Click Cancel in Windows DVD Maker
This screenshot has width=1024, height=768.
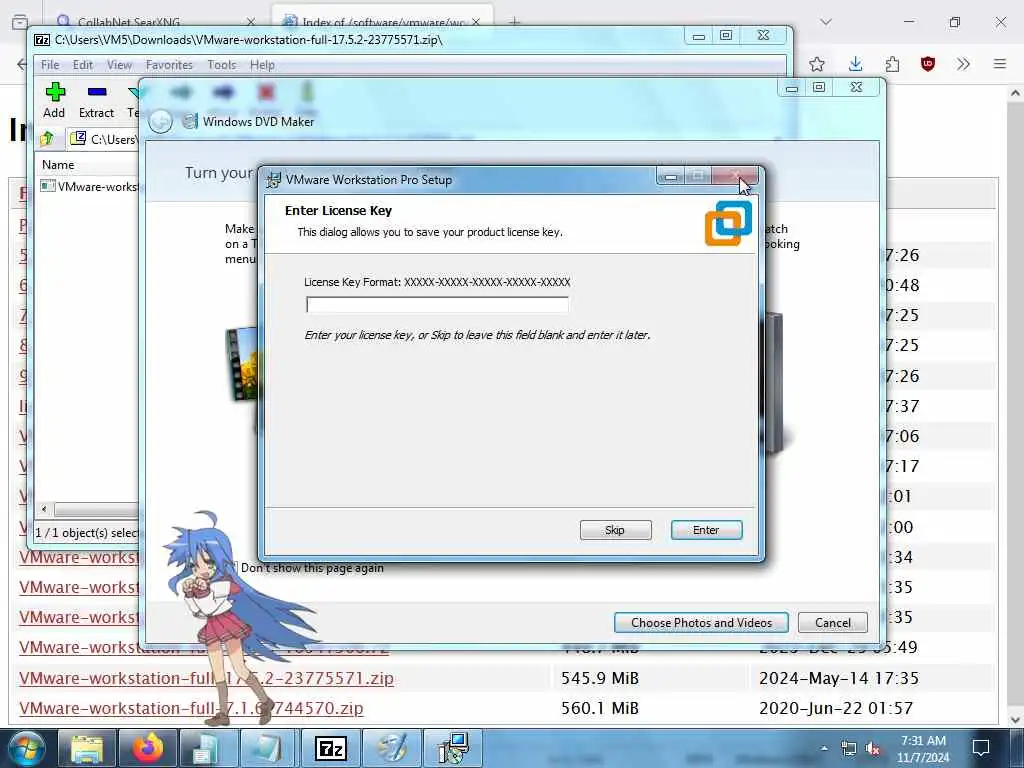[x=833, y=622]
